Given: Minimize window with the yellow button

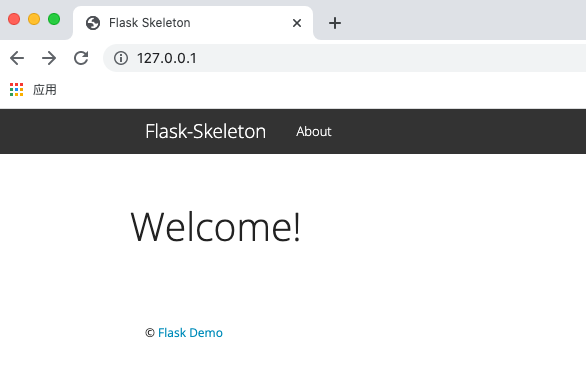Looking at the screenshot, I should pyautogui.click(x=34, y=19).
